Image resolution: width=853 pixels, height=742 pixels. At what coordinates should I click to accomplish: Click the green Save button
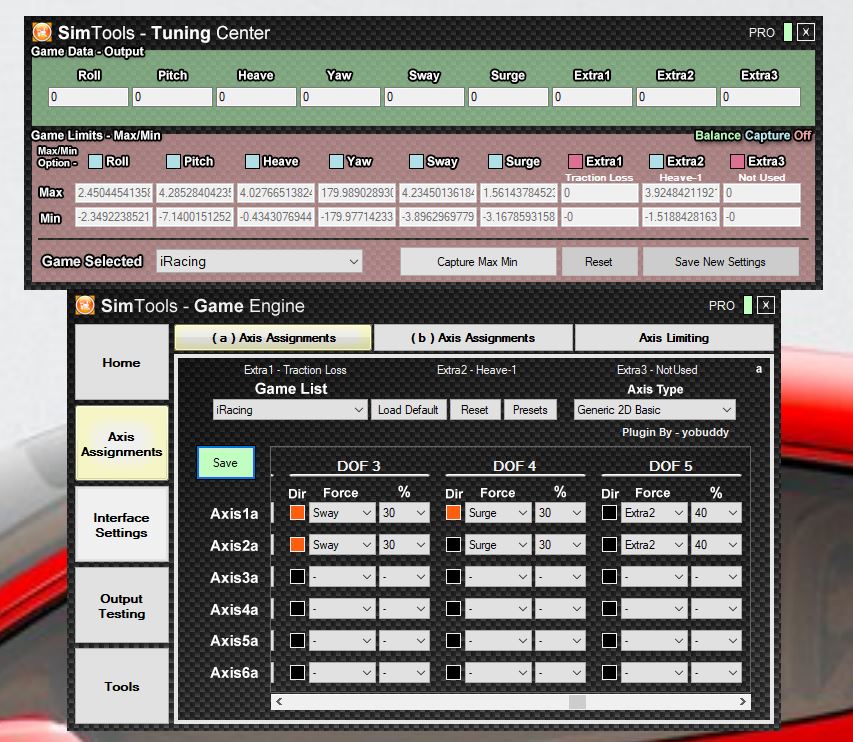pos(225,462)
